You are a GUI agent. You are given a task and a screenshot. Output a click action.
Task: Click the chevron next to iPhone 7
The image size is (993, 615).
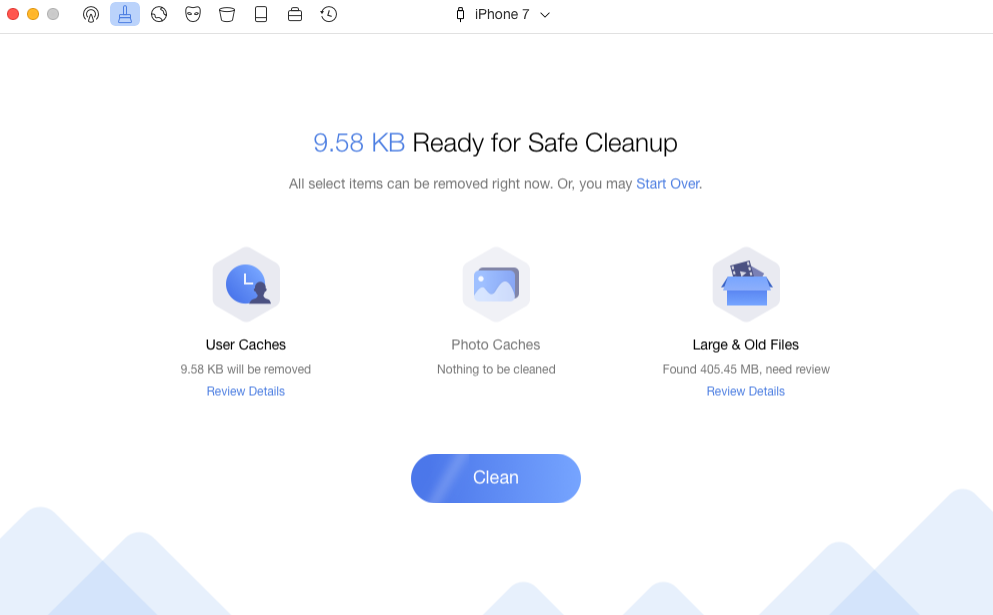545,15
